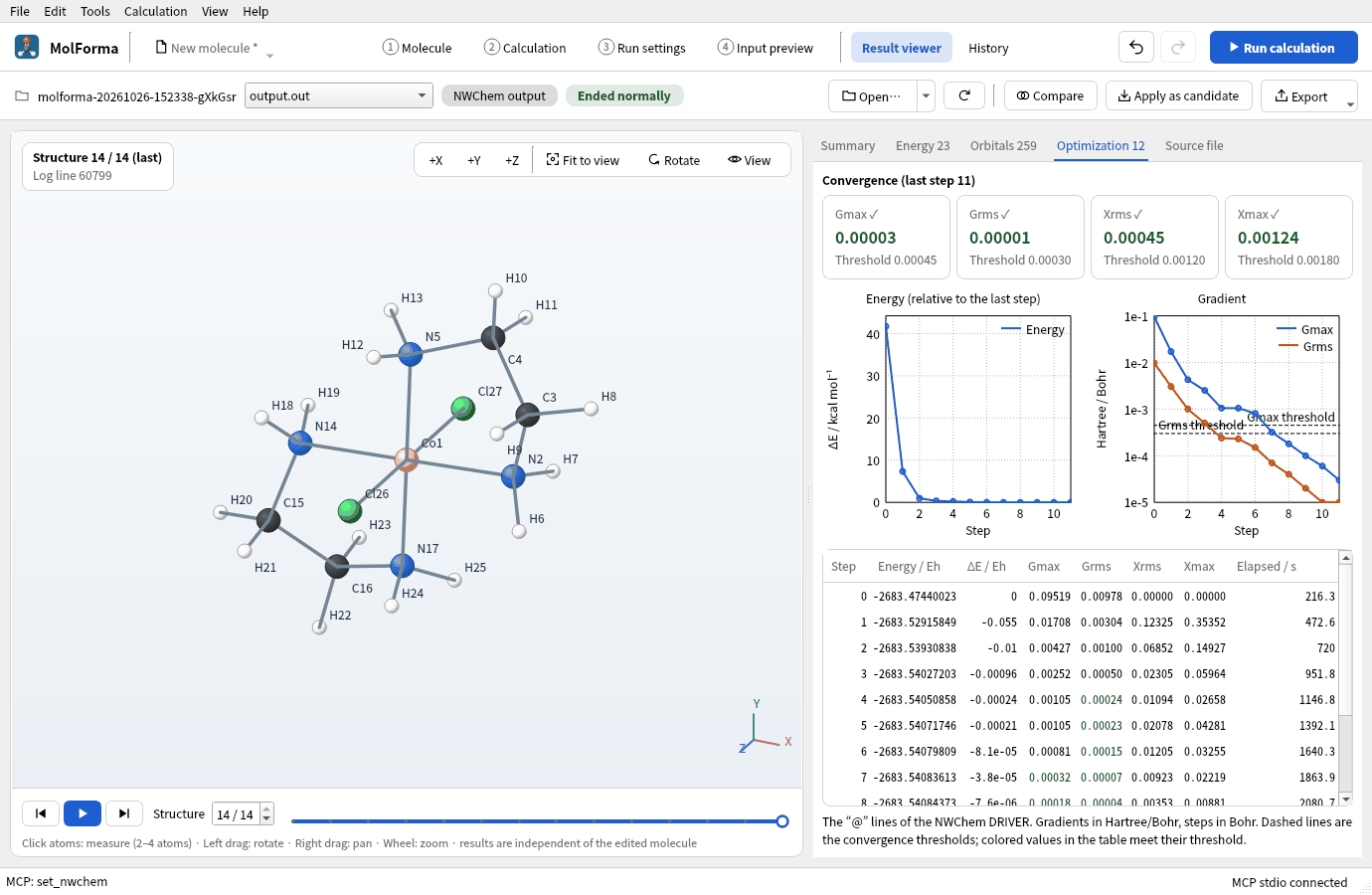This screenshot has height=895, width=1372.
Task: Play the structure animation
Action: click(83, 813)
